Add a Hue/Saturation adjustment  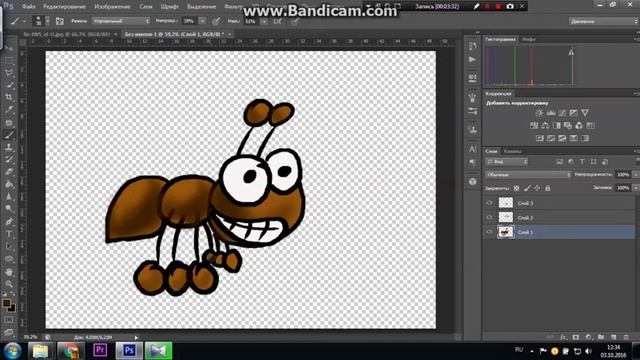pyautogui.click(x=534, y=126)
